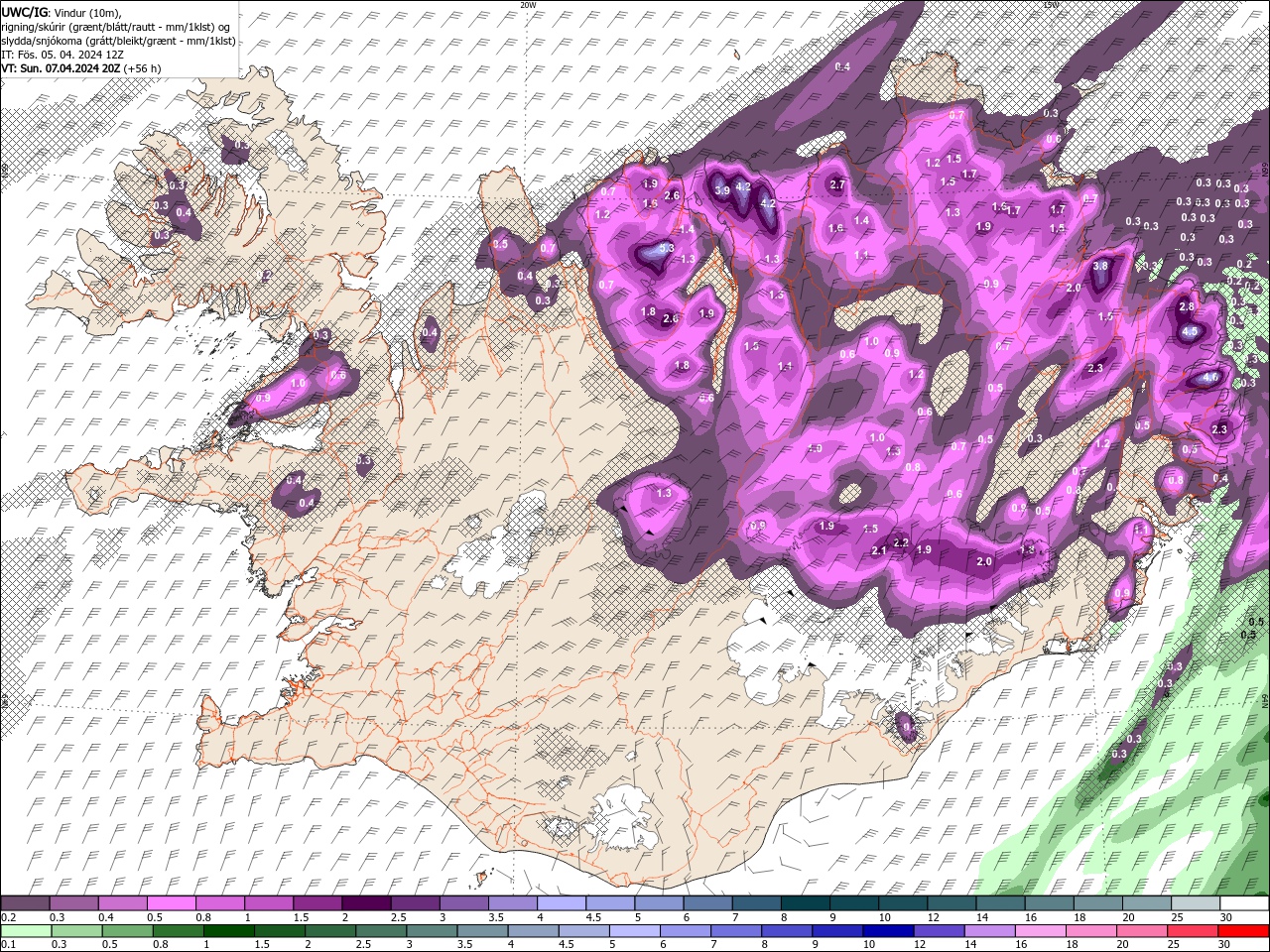Click the 2.2 snowfall value on the map
The image size is (1270, 952).
pos(901,542)
